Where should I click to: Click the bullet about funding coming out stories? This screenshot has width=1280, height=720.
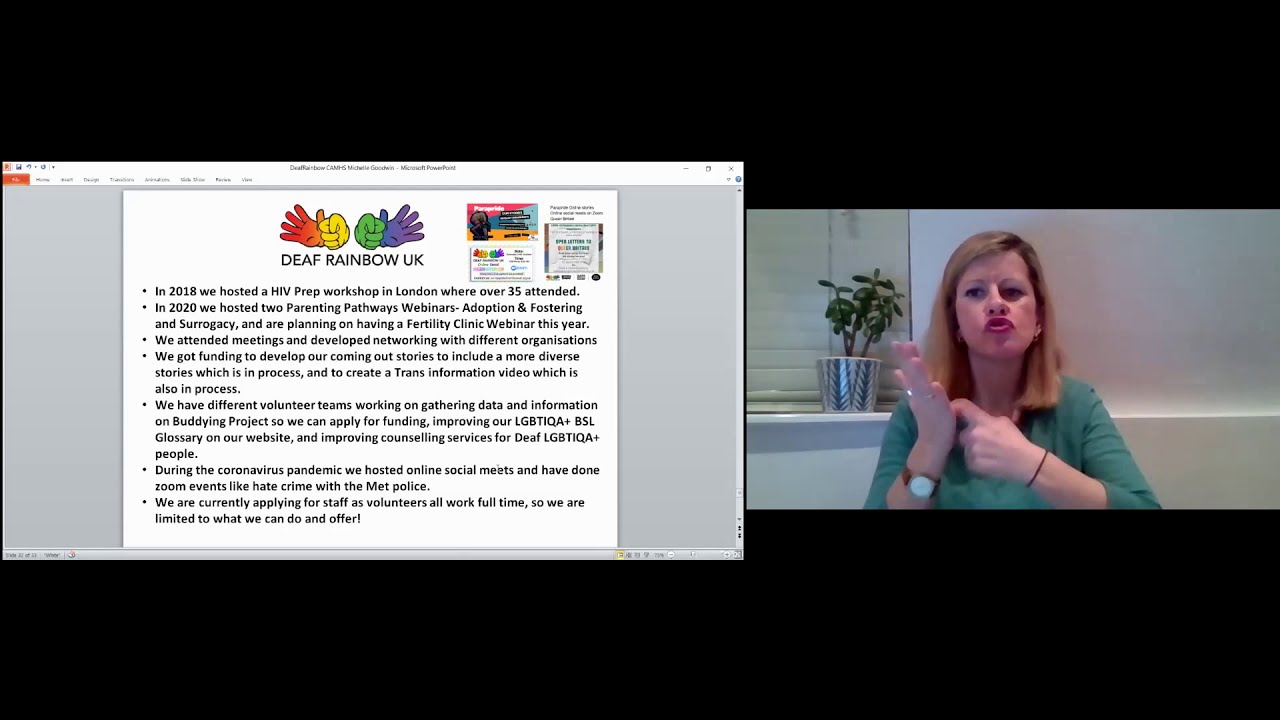pyautogui.click(x=366, y=372)
